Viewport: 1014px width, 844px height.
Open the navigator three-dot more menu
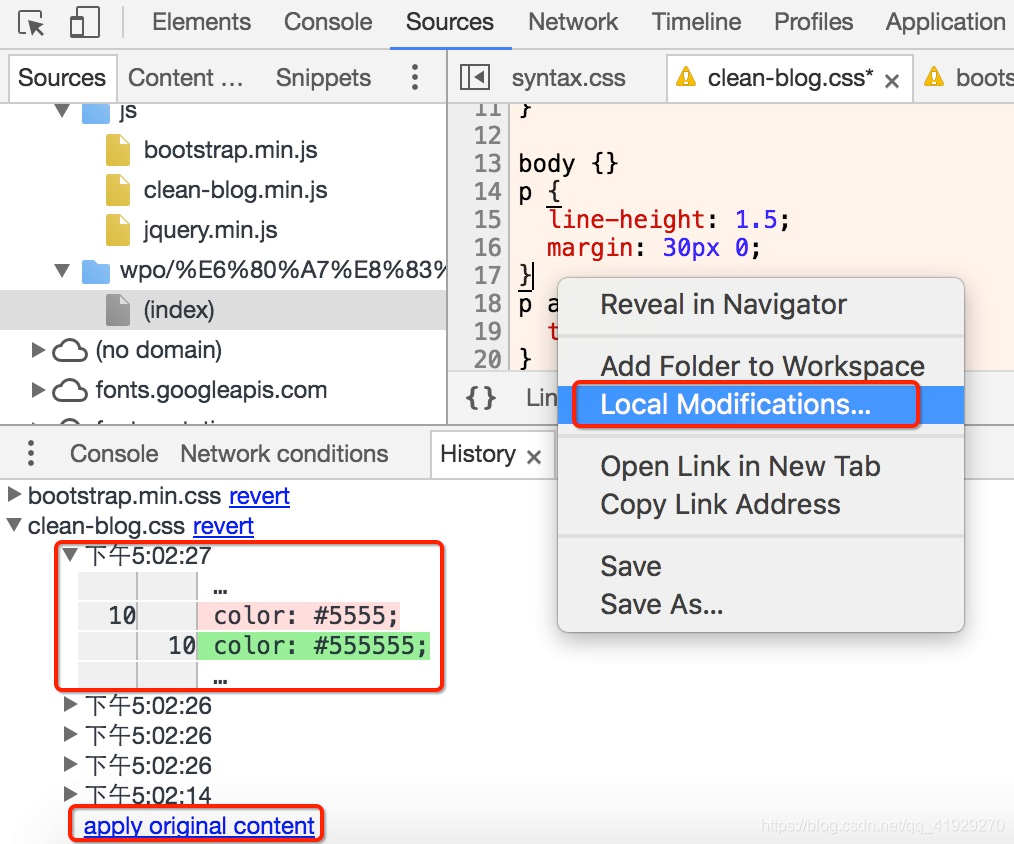coord(415,78)
